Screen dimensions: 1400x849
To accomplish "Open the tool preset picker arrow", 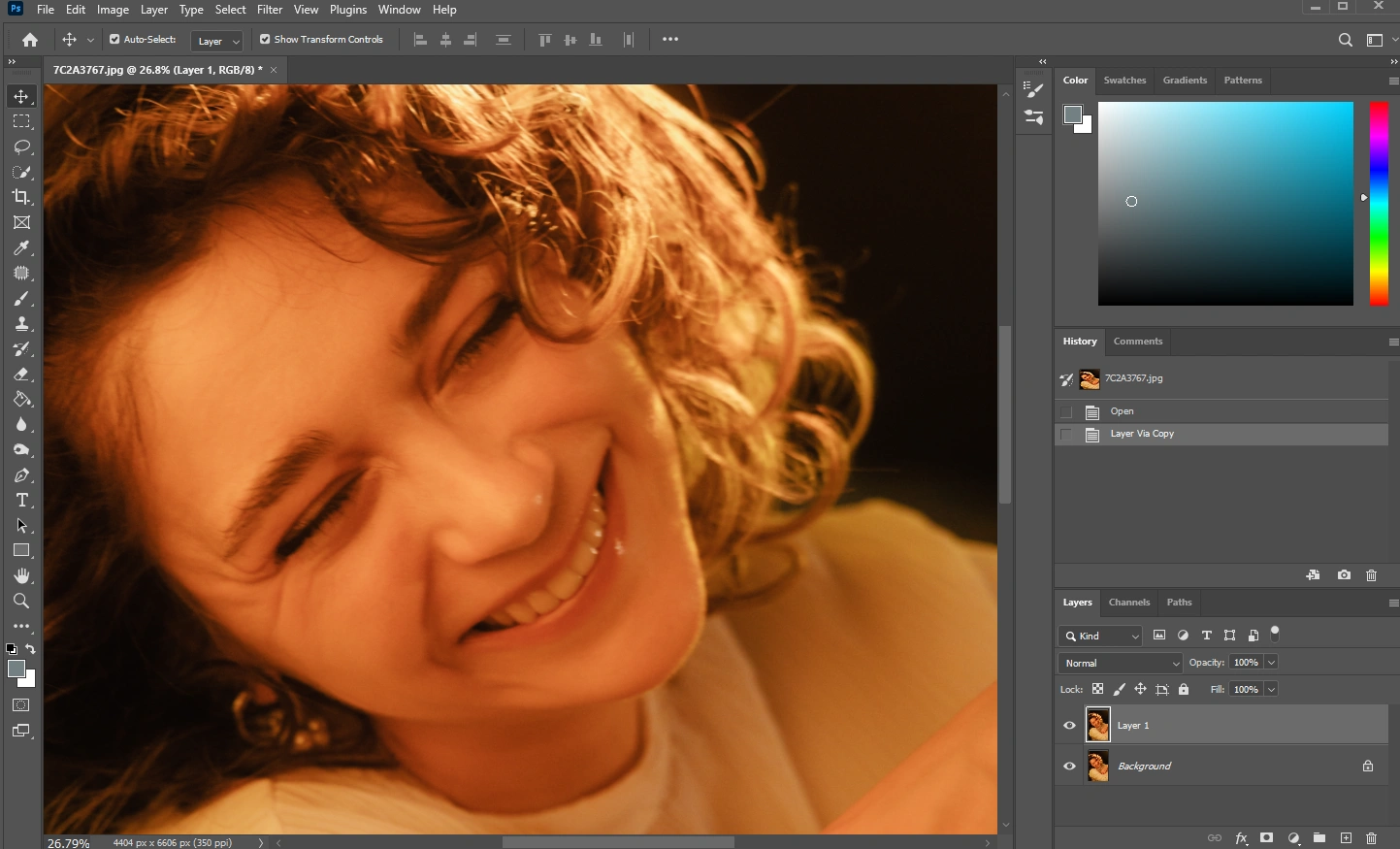I will pos(90,40).
